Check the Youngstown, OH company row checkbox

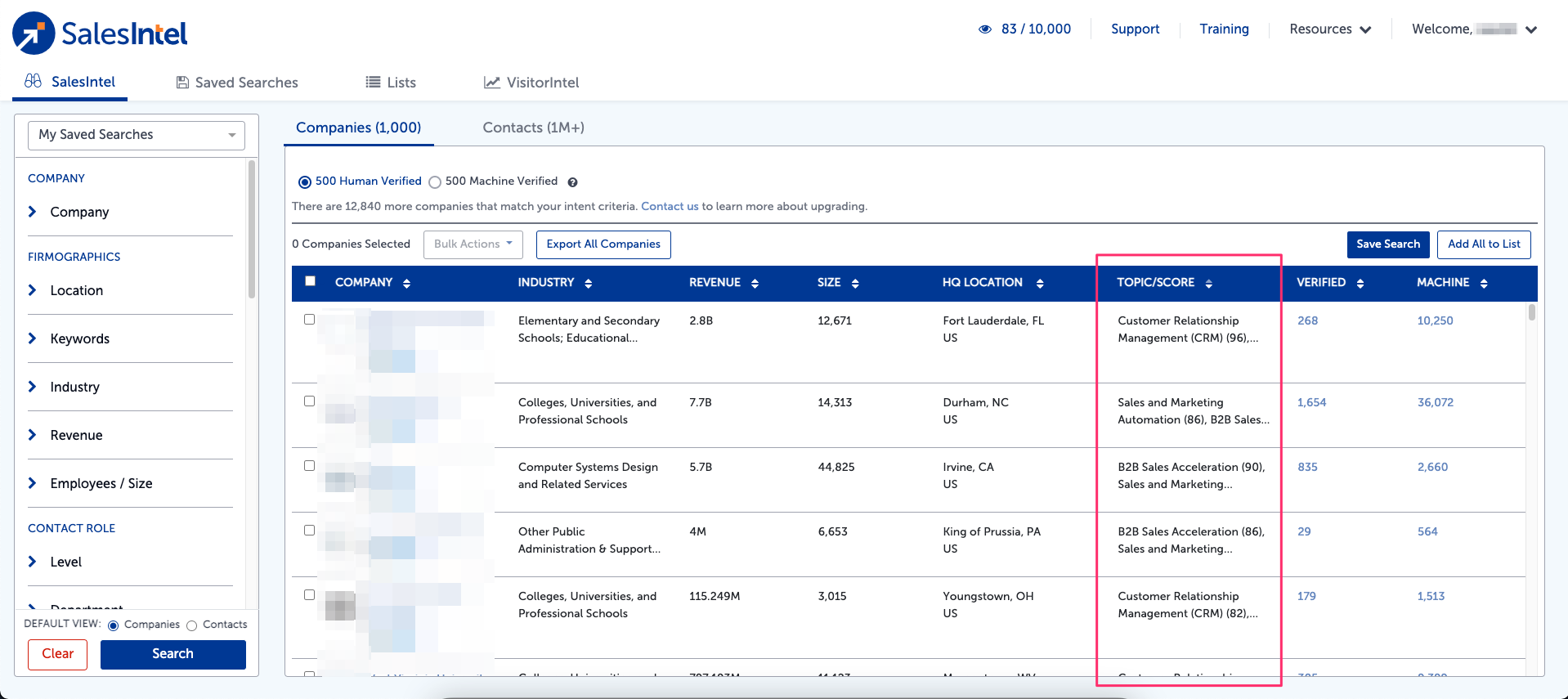coord(309,595)
